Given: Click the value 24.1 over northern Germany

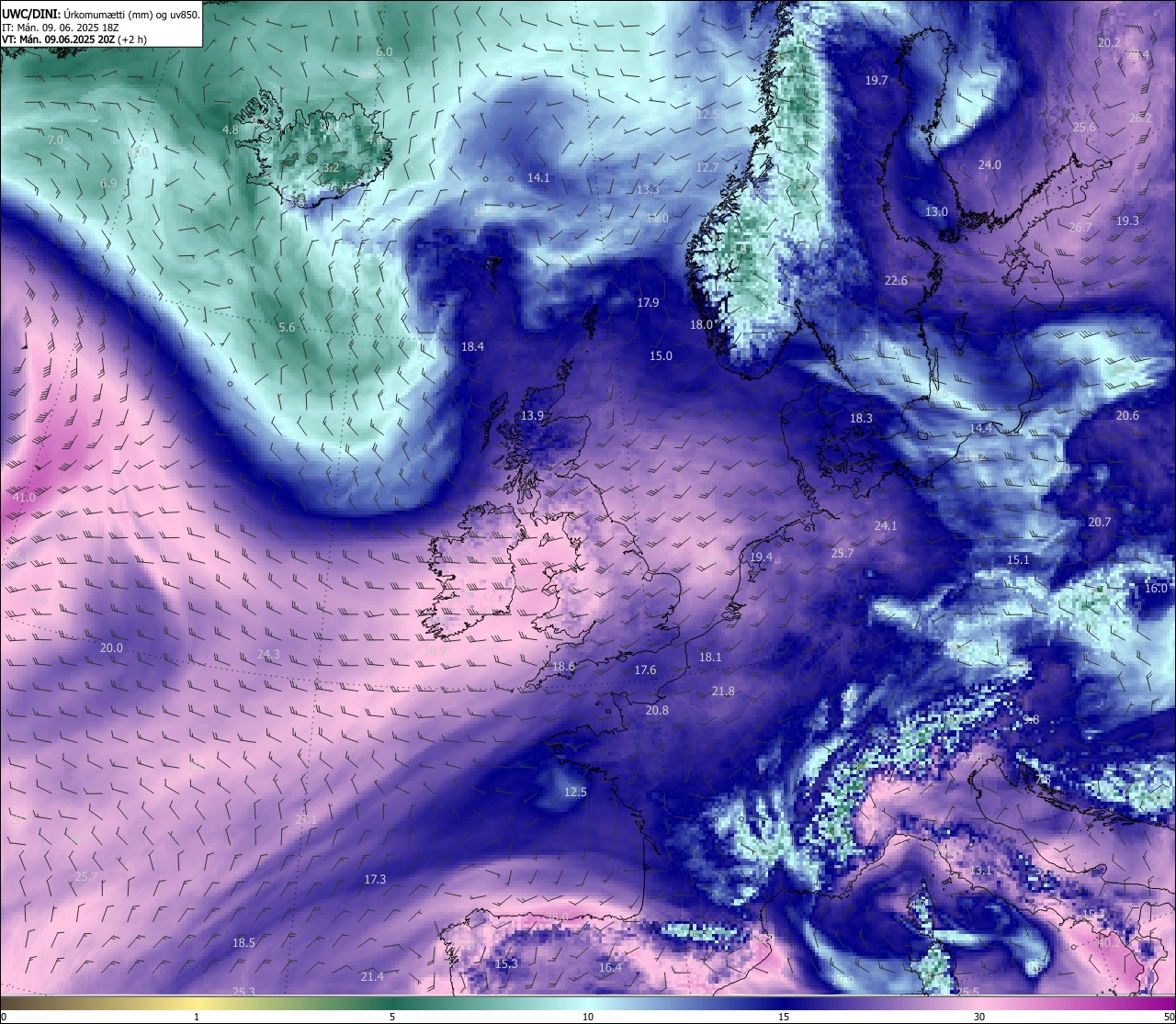Looking at the screenshot, I should click(886, 526).
